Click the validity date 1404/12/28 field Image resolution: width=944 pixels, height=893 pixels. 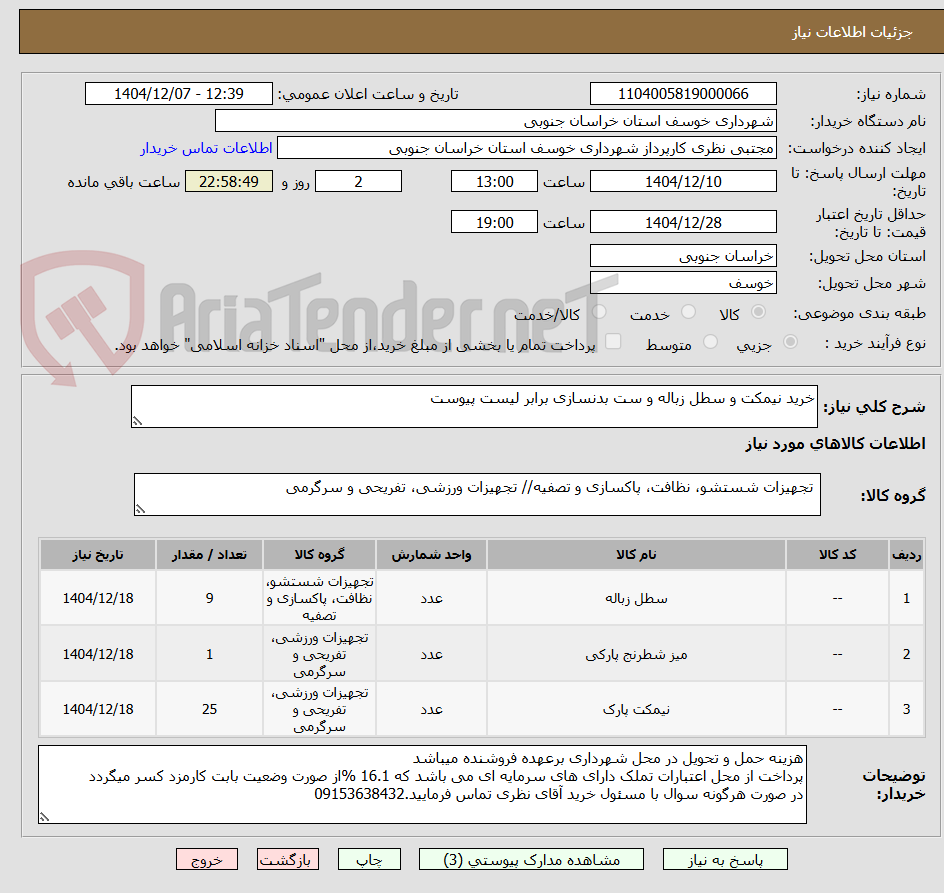tap(683, 222)
